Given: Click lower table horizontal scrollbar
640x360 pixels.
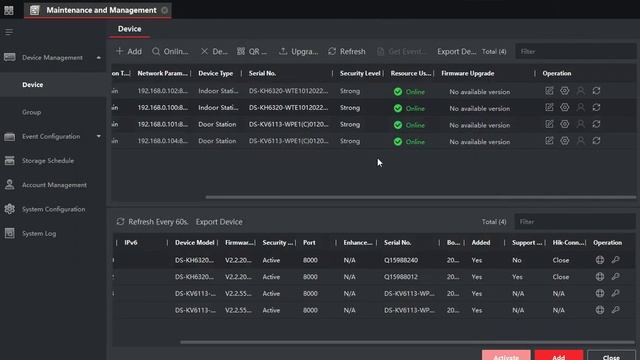Looking at the screenshot, I should click(407, 342).
